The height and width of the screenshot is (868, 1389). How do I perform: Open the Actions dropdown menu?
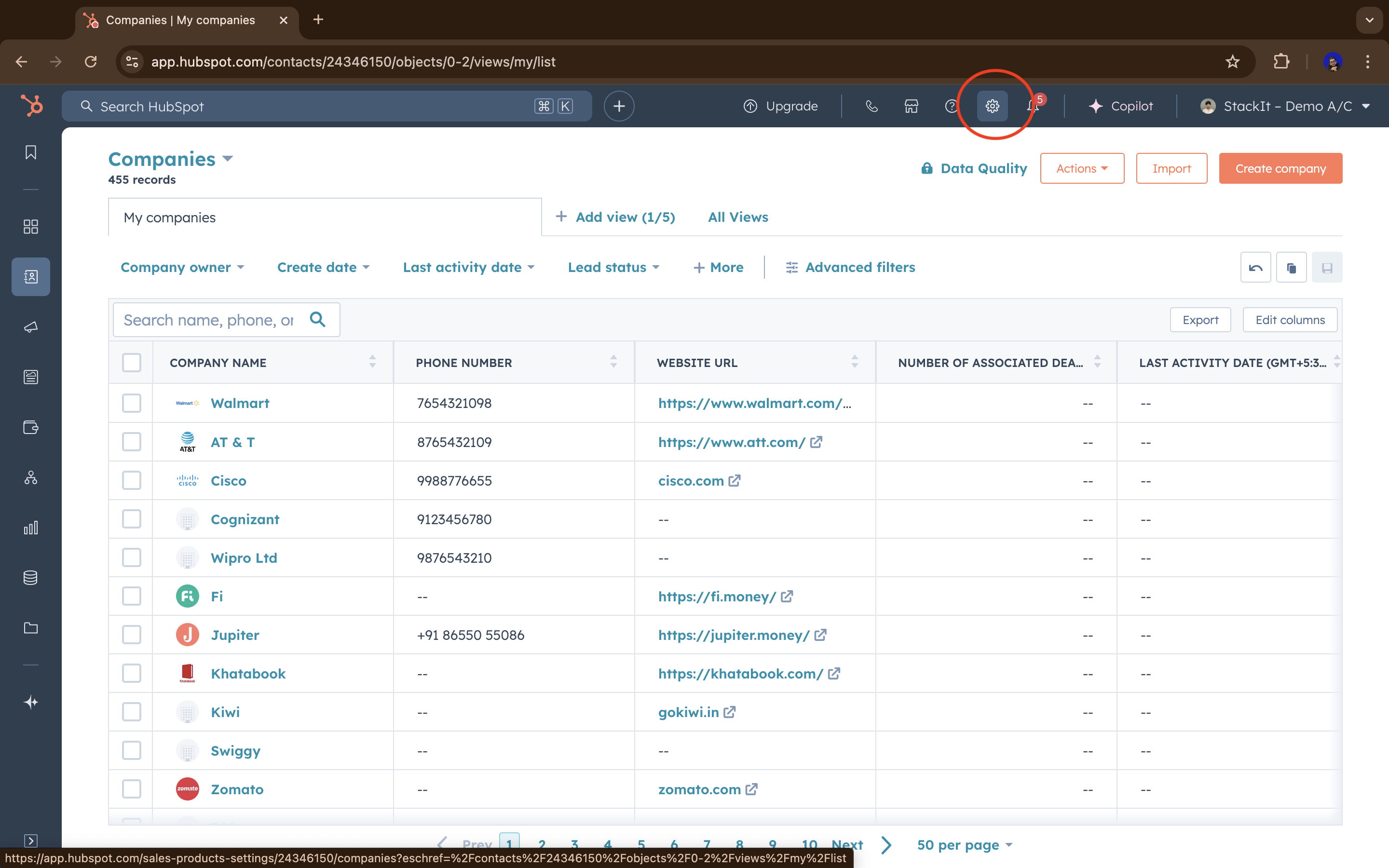pos(1082,169)
